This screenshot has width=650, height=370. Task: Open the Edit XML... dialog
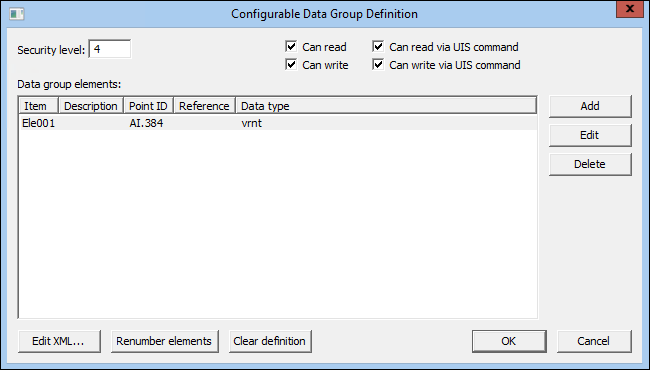59,341
